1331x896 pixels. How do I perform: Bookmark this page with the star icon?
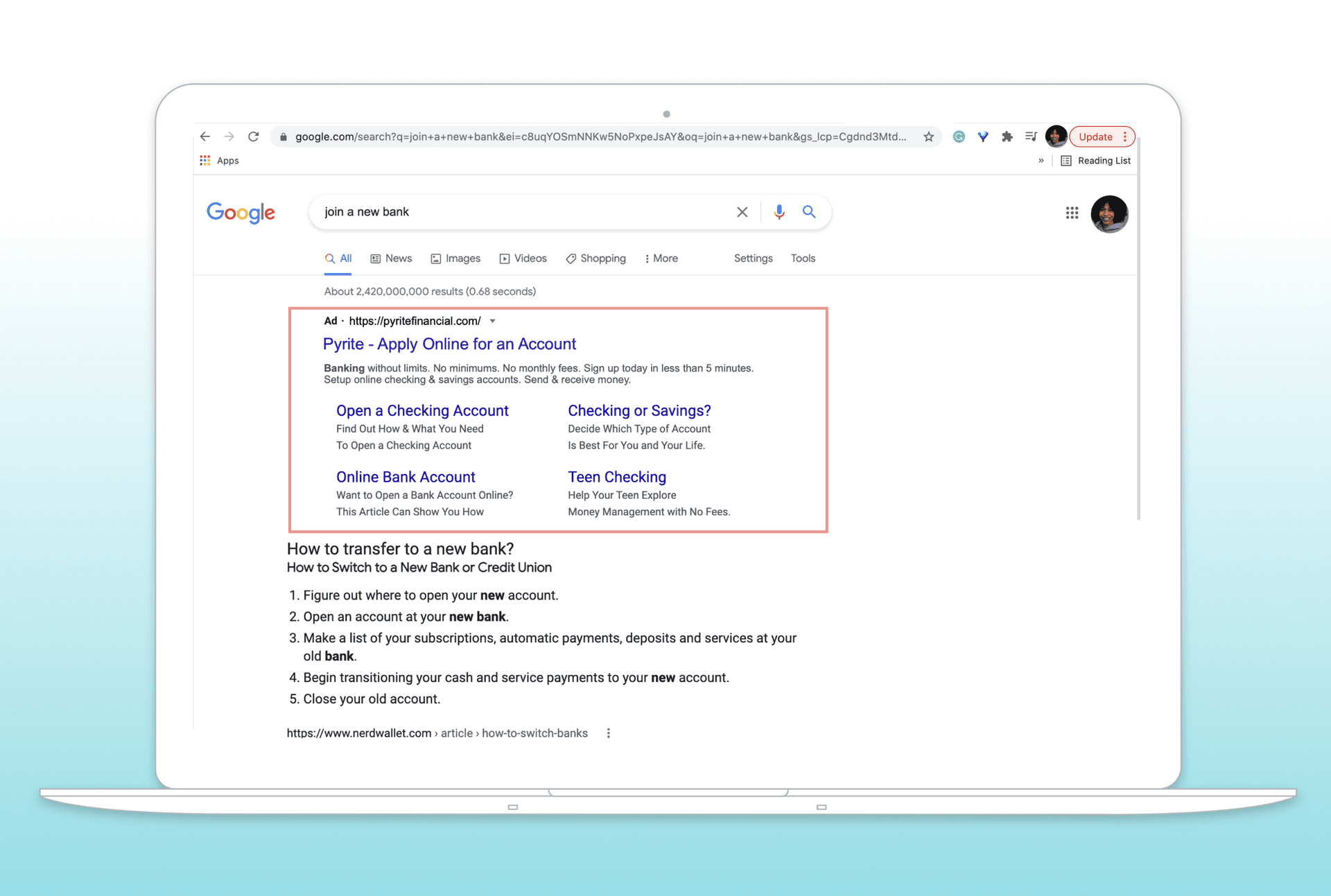(x=928, y=137)
